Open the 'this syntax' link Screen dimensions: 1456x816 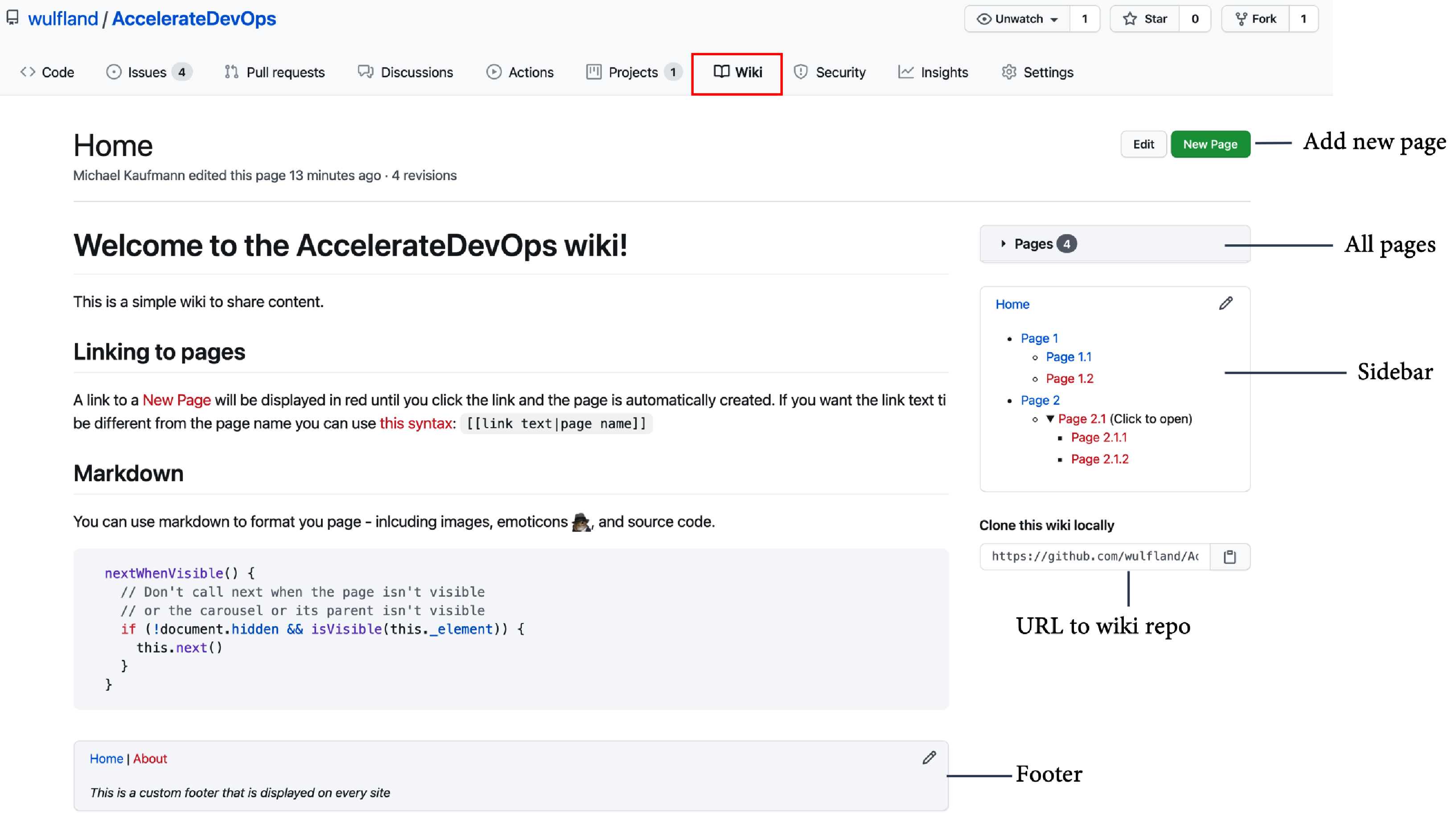tap(415, 423)
